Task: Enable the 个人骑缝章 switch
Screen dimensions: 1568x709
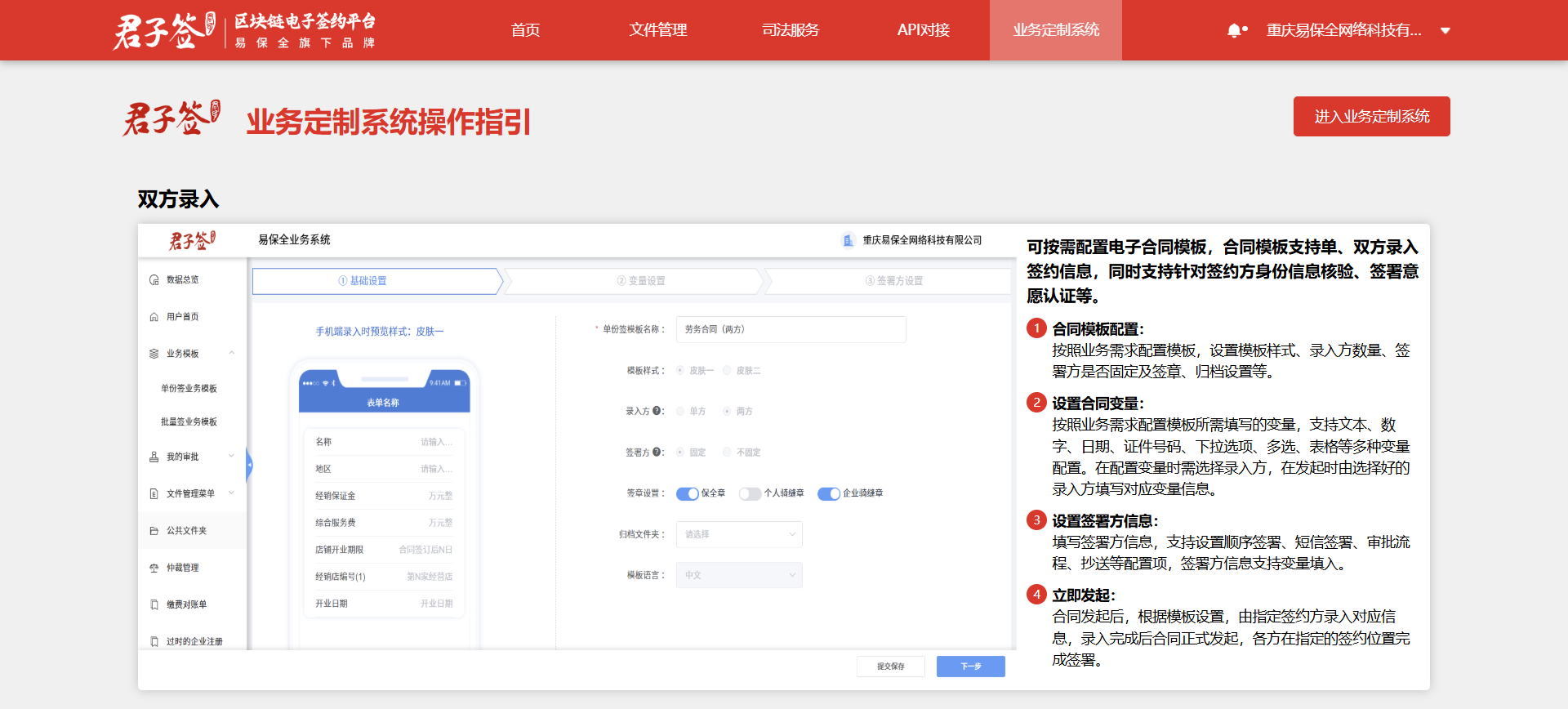Action: [x=750, y=493]
